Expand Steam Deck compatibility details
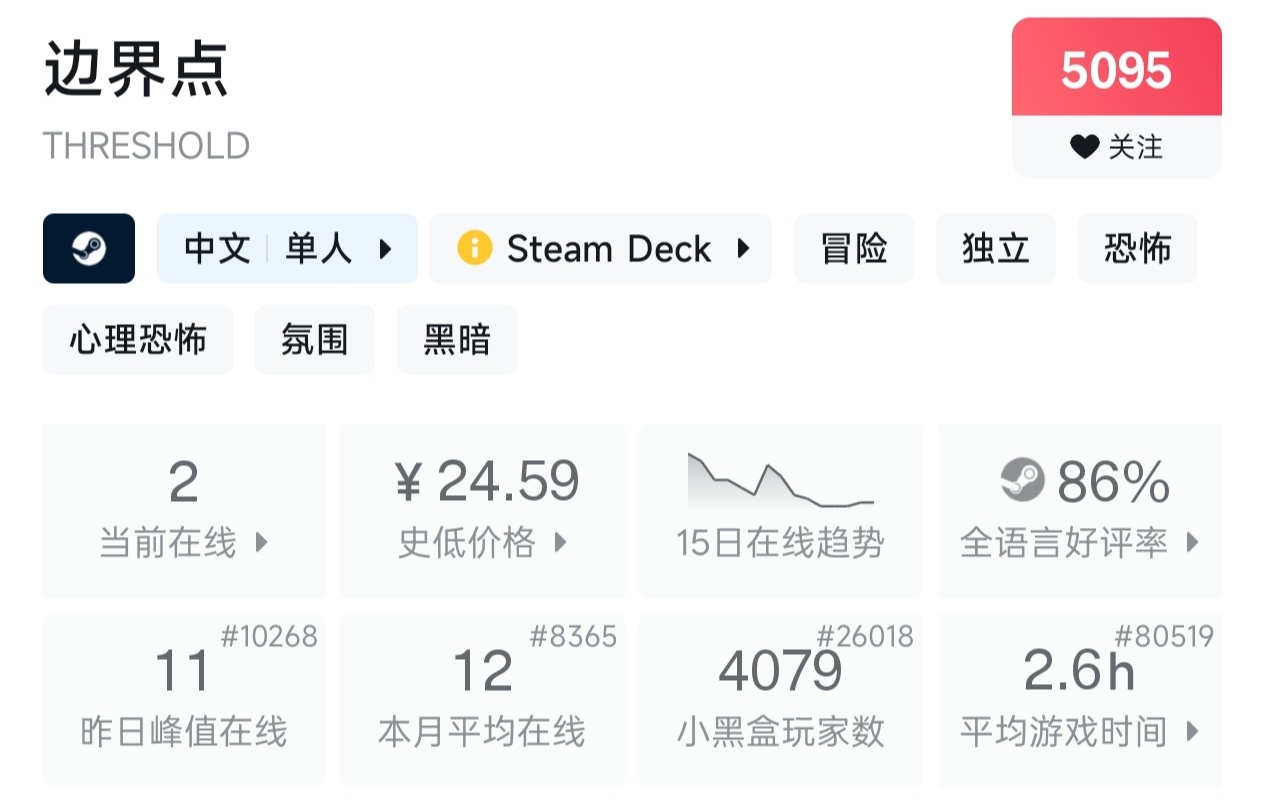This screenshot has width=1264, height=804. 743,248
